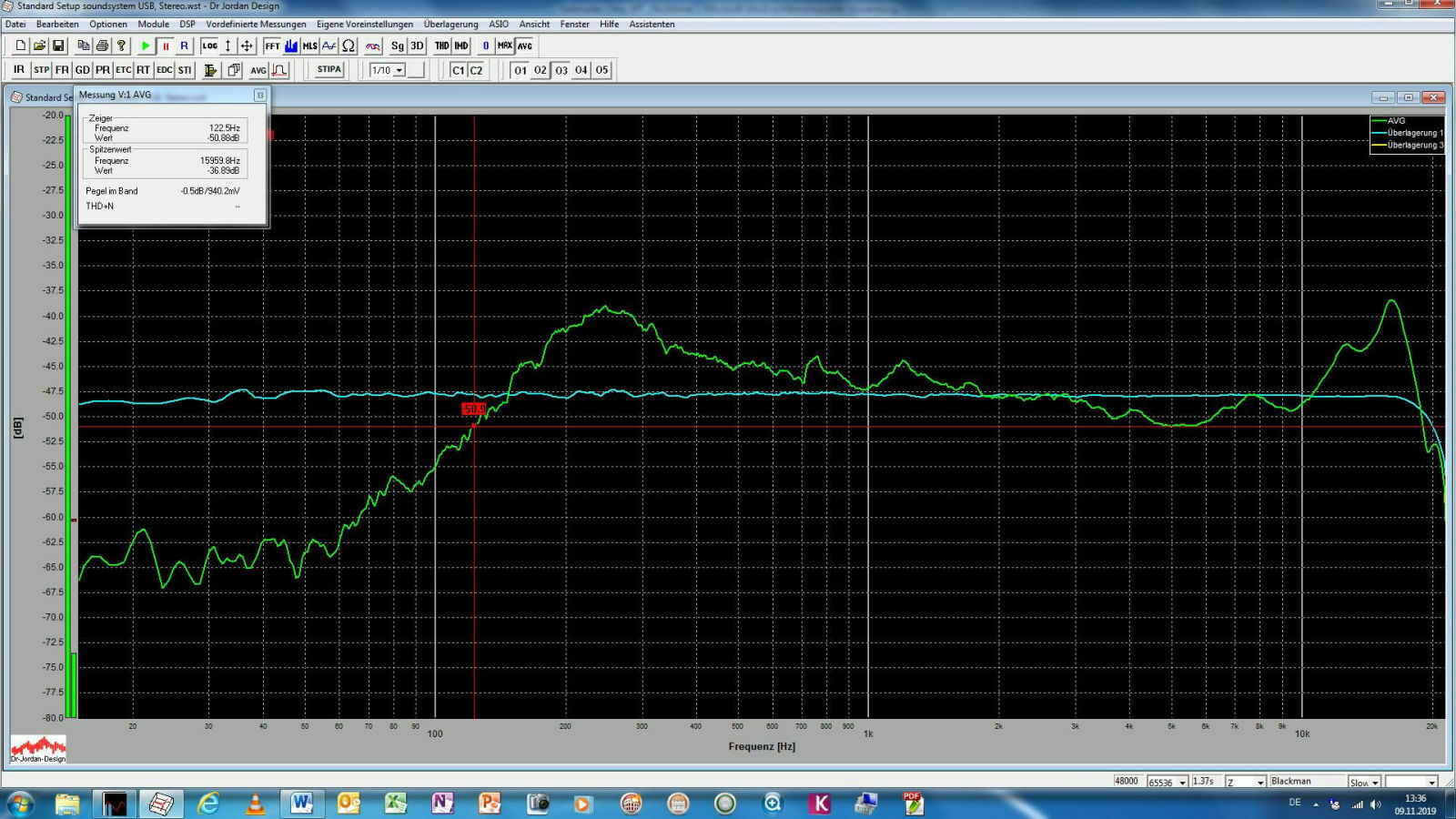
Task: Show the STI view
Action: pyautogui.click(x=185, y=70)
